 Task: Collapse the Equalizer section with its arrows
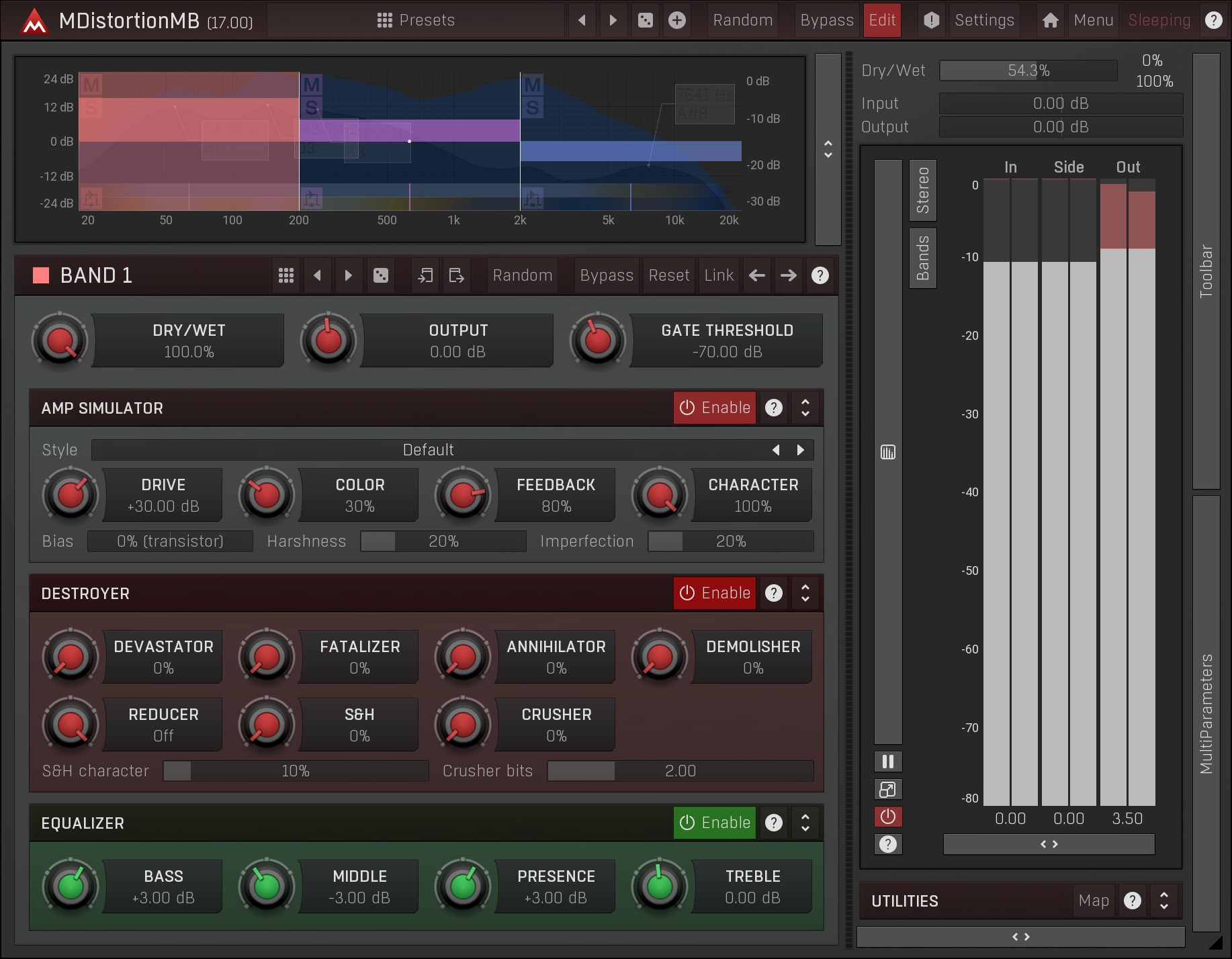click(x=805, y=823)
